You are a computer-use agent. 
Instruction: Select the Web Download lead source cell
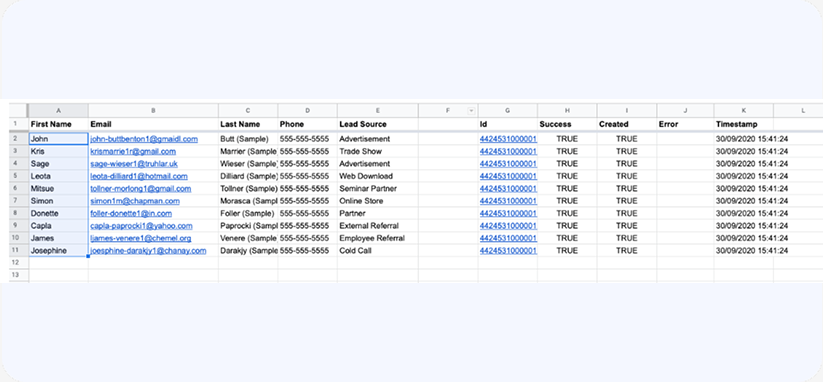click(x=378, y=176)
